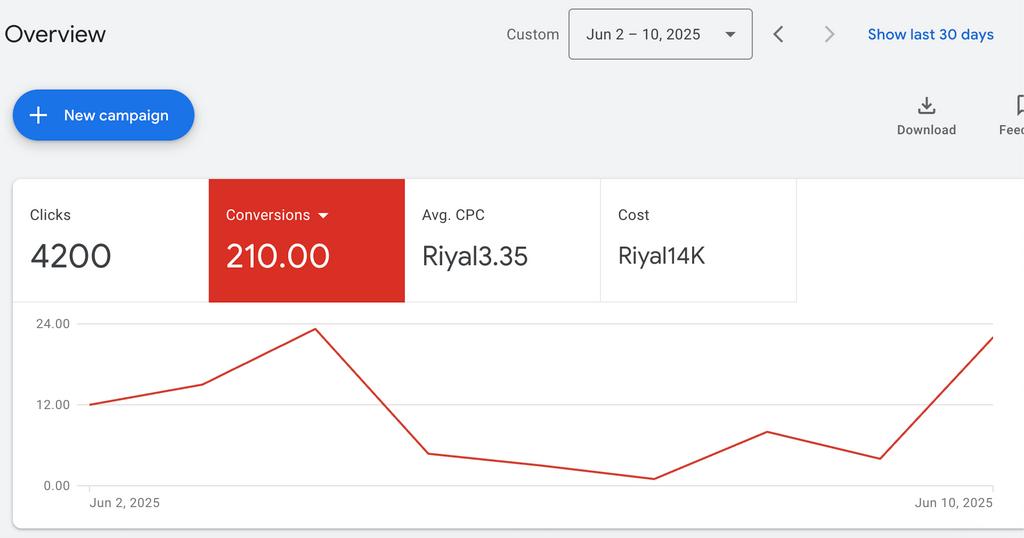Screen dimensions: 1024x538
Task: Click the plus icon in New campaign
Action: pyautogui.click(x=38, y=115)
